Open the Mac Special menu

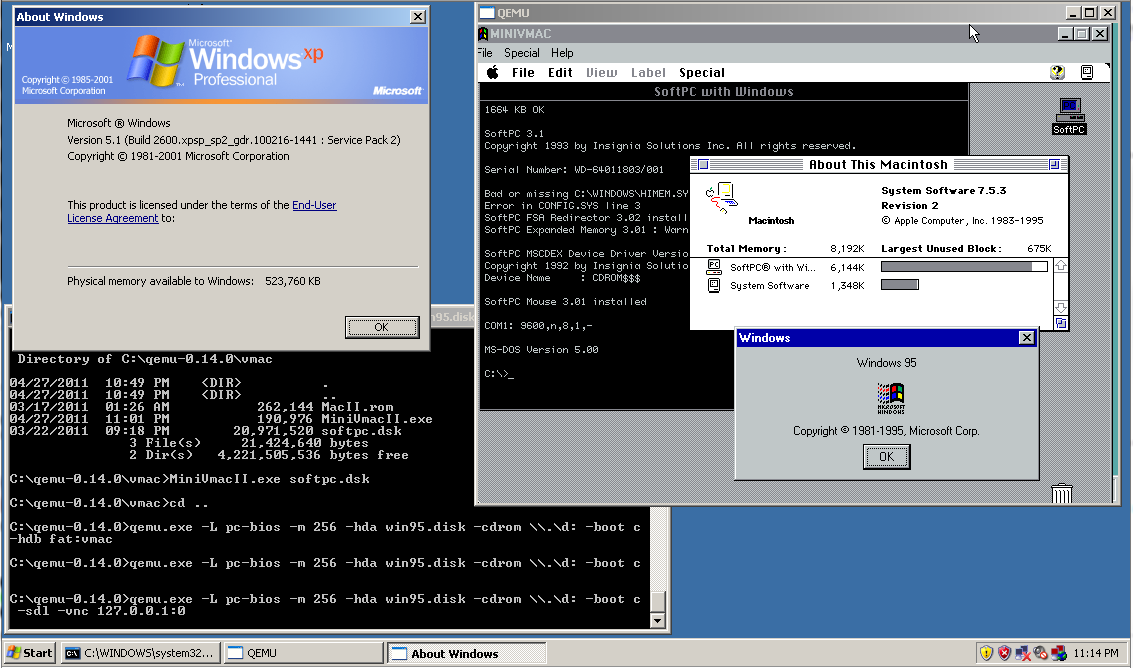coord(701,73)
